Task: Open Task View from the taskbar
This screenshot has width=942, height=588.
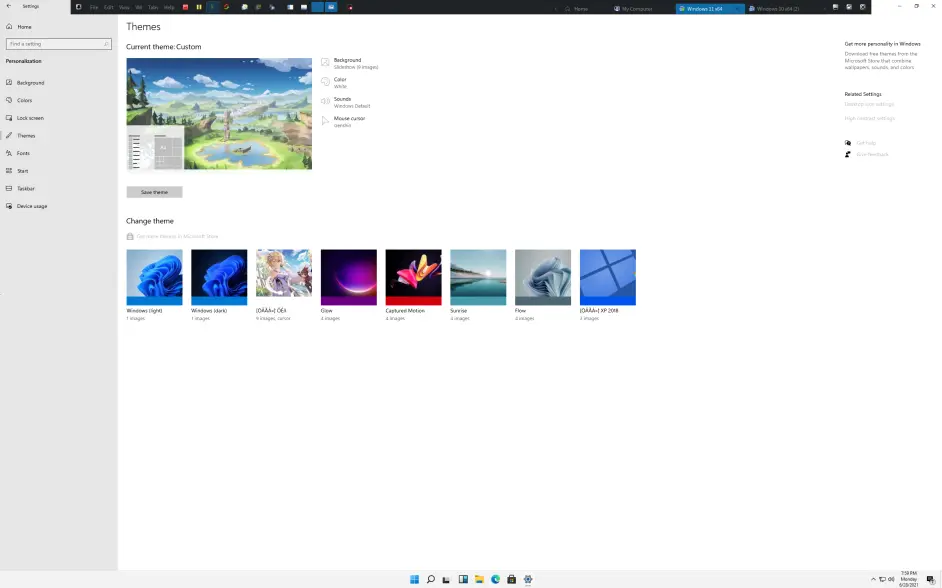Action: [446, 580]
